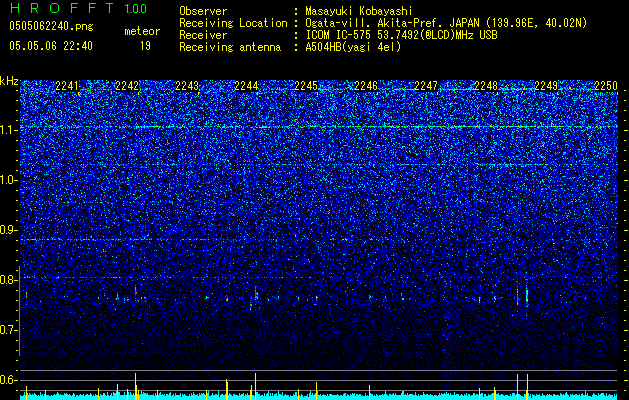Click the 2249 time marker
The height and width of the screenshot is (400, 629).
pyautogui.click(x=546, y=86)
